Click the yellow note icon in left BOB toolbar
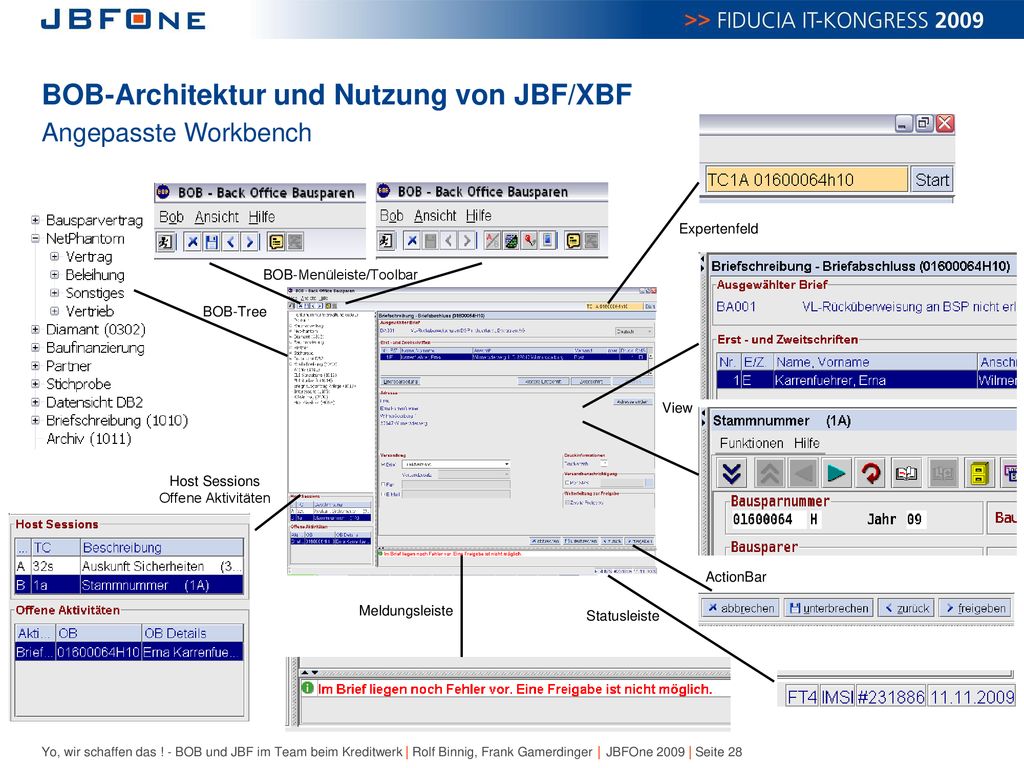 coord(276,242)
